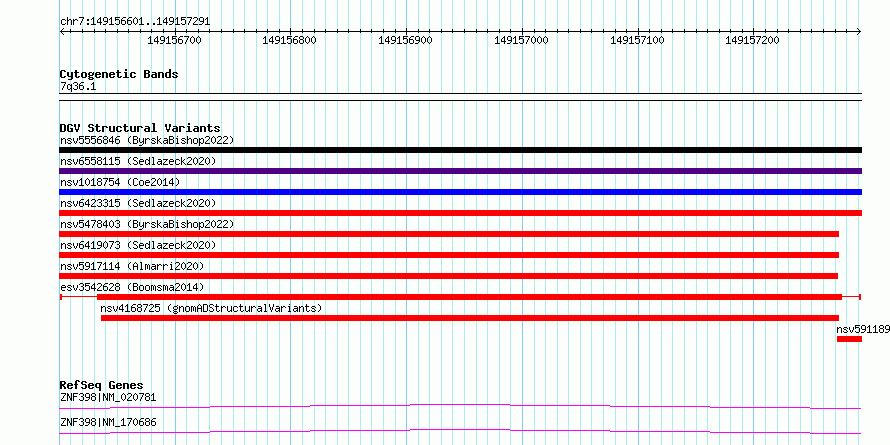890x445 pixels.
Task: Open gene label ZNF398|NM_170686
Action: point(108,422)
